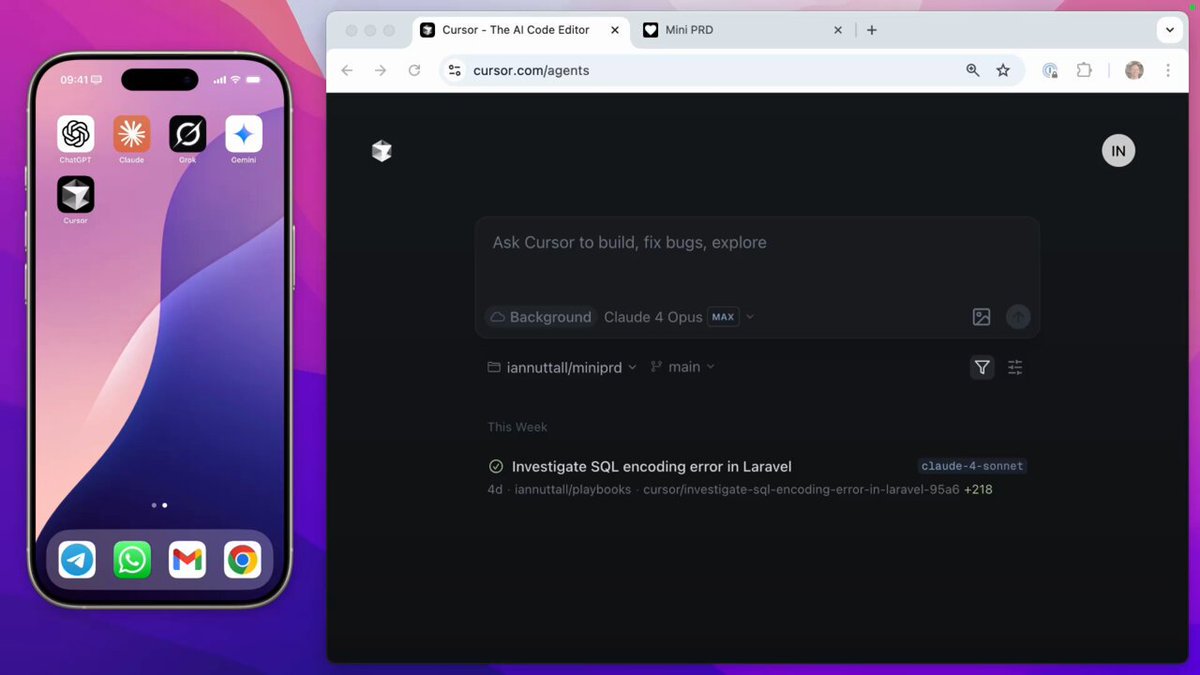
Task: Open the Claude app on phone
Action: click(131, 133)
